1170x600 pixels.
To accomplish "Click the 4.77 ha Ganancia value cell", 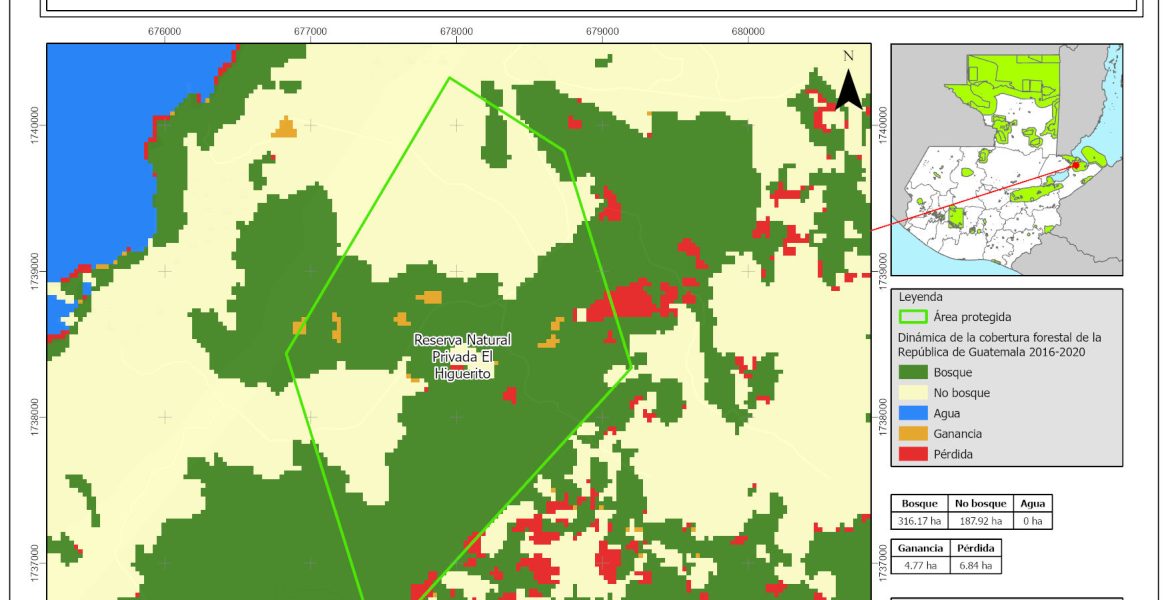I will (x=918, y=565).
